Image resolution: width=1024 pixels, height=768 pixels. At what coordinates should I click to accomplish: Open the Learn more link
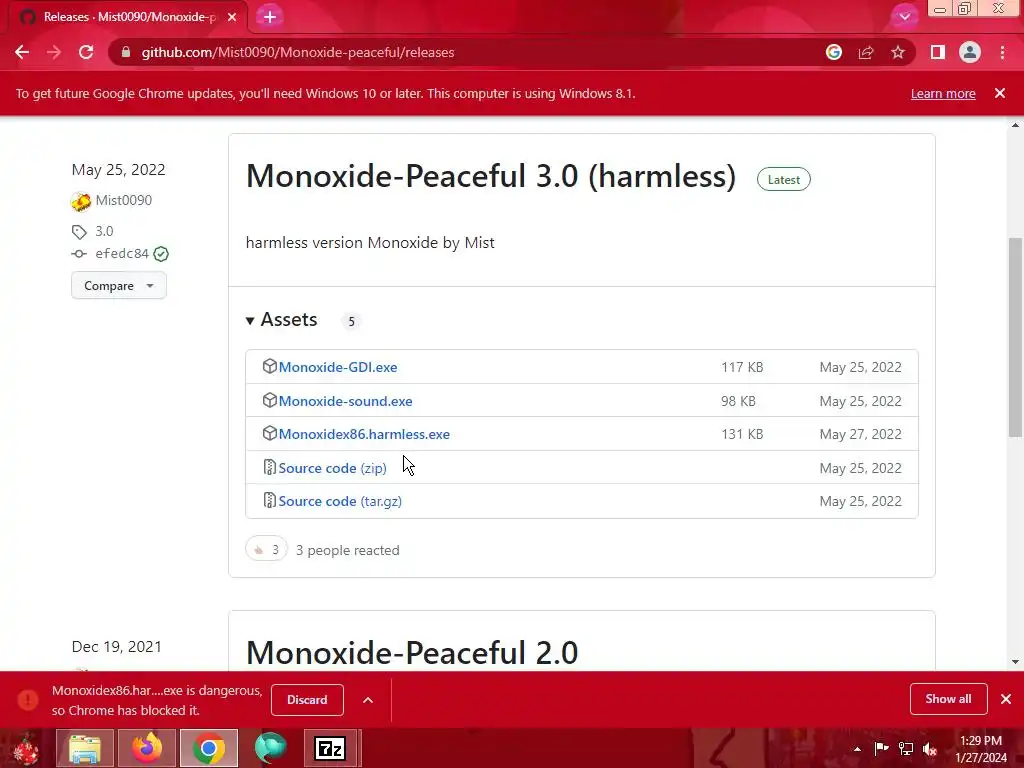pyautogui.click(x=943, y=93)
